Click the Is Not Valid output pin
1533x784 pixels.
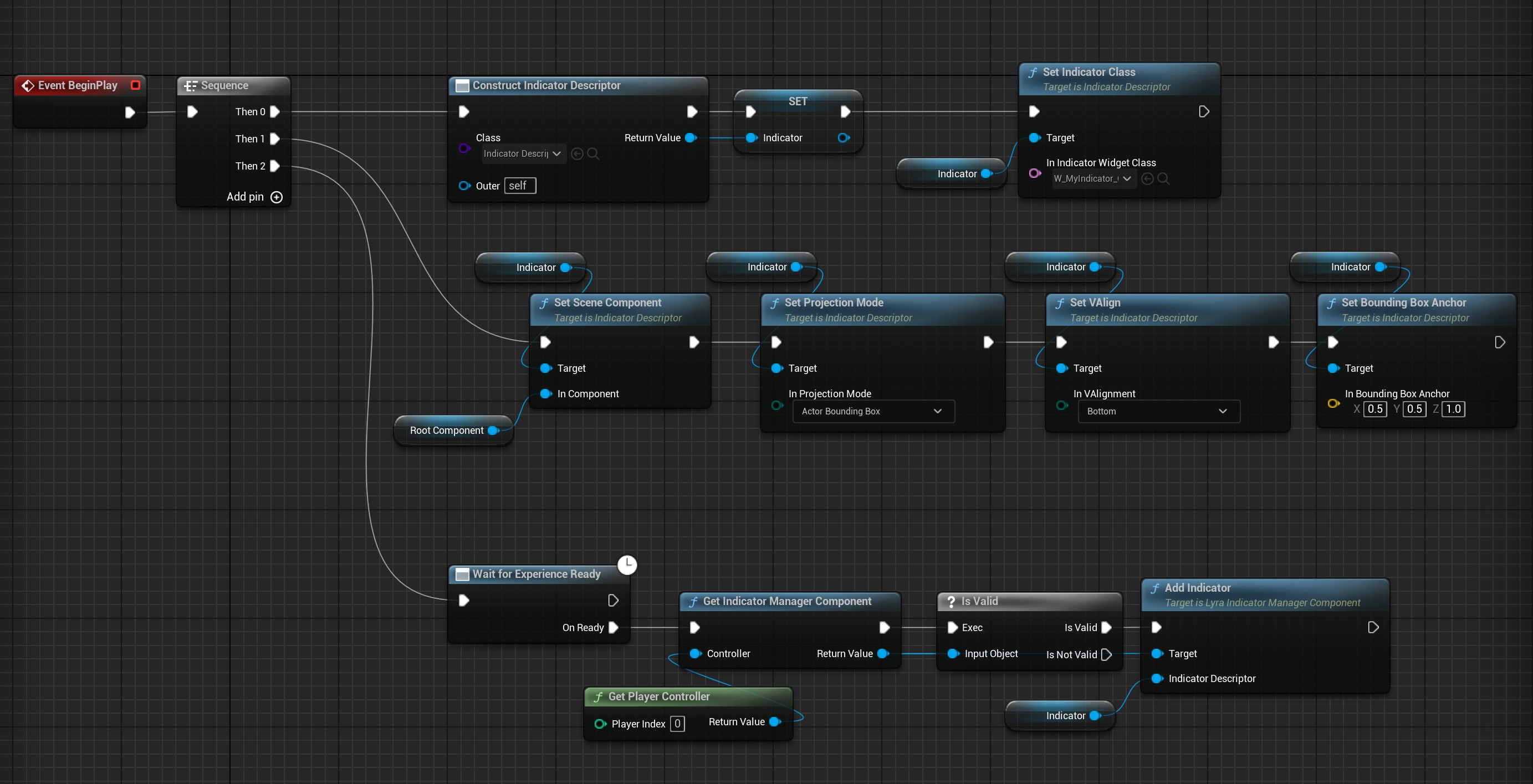(1106, 654)
